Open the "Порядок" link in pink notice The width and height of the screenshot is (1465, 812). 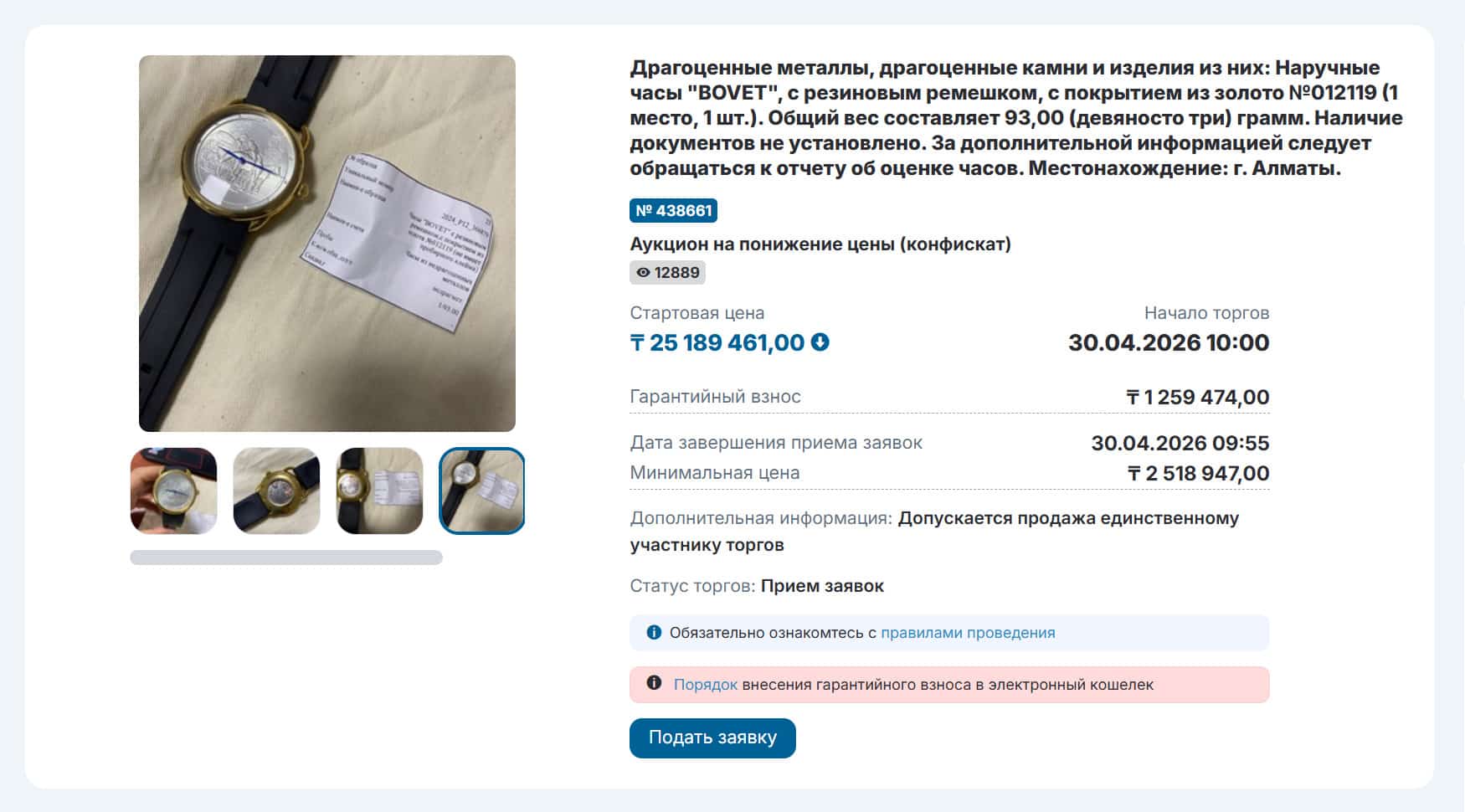706,685
